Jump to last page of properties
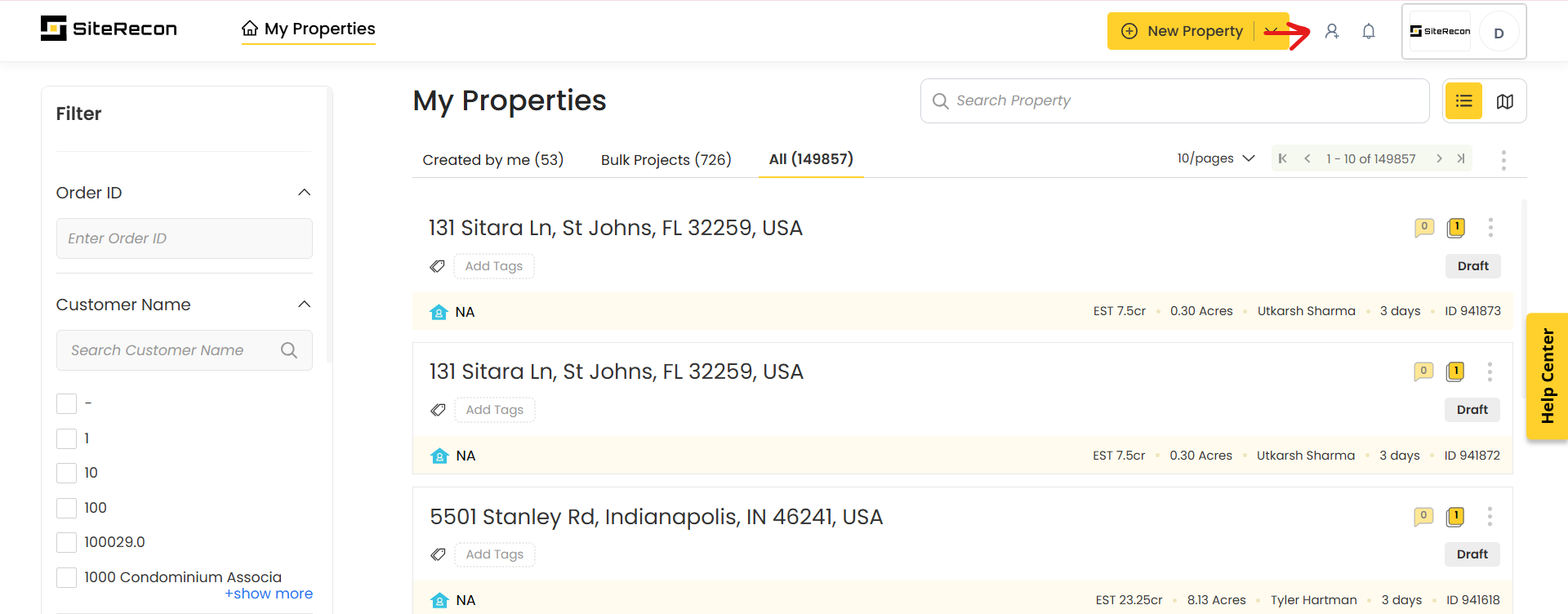 (1461, 158)
